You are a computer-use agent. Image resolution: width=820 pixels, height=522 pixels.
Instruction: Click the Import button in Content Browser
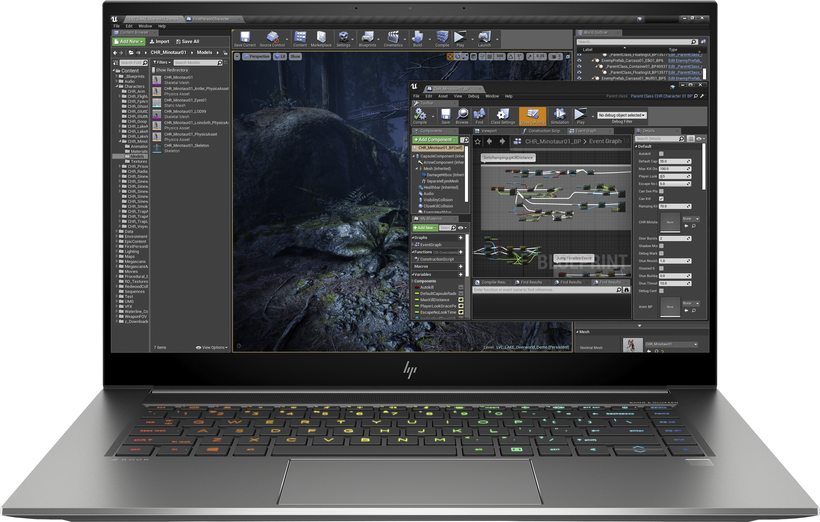(x=160, y=41)
